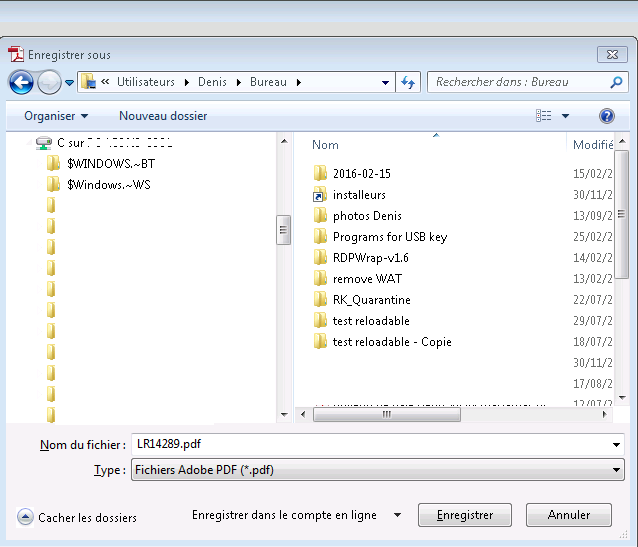Viewport: 638px width, 547px height.
Task: Select the RDPWrap-v1.6 folder
Action: click(361, 258)
